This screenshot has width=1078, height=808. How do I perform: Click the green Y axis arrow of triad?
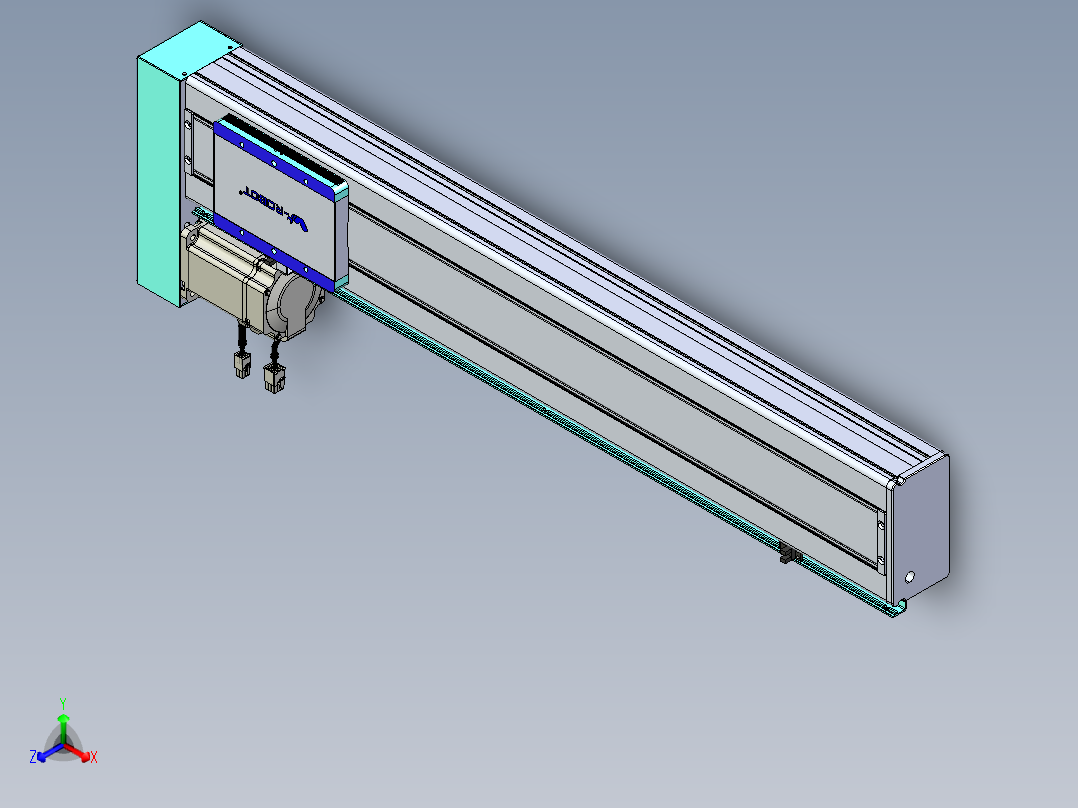(x=63, y=728)
